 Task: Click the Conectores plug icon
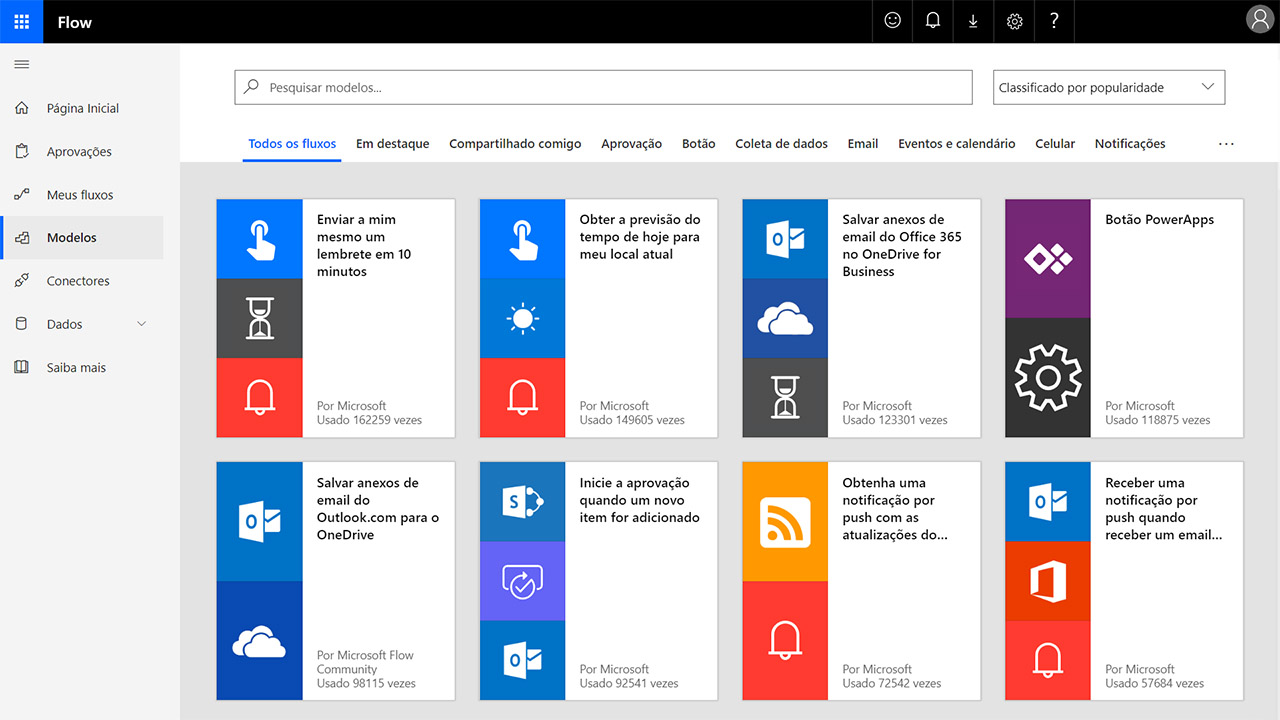tap(21, 281)
